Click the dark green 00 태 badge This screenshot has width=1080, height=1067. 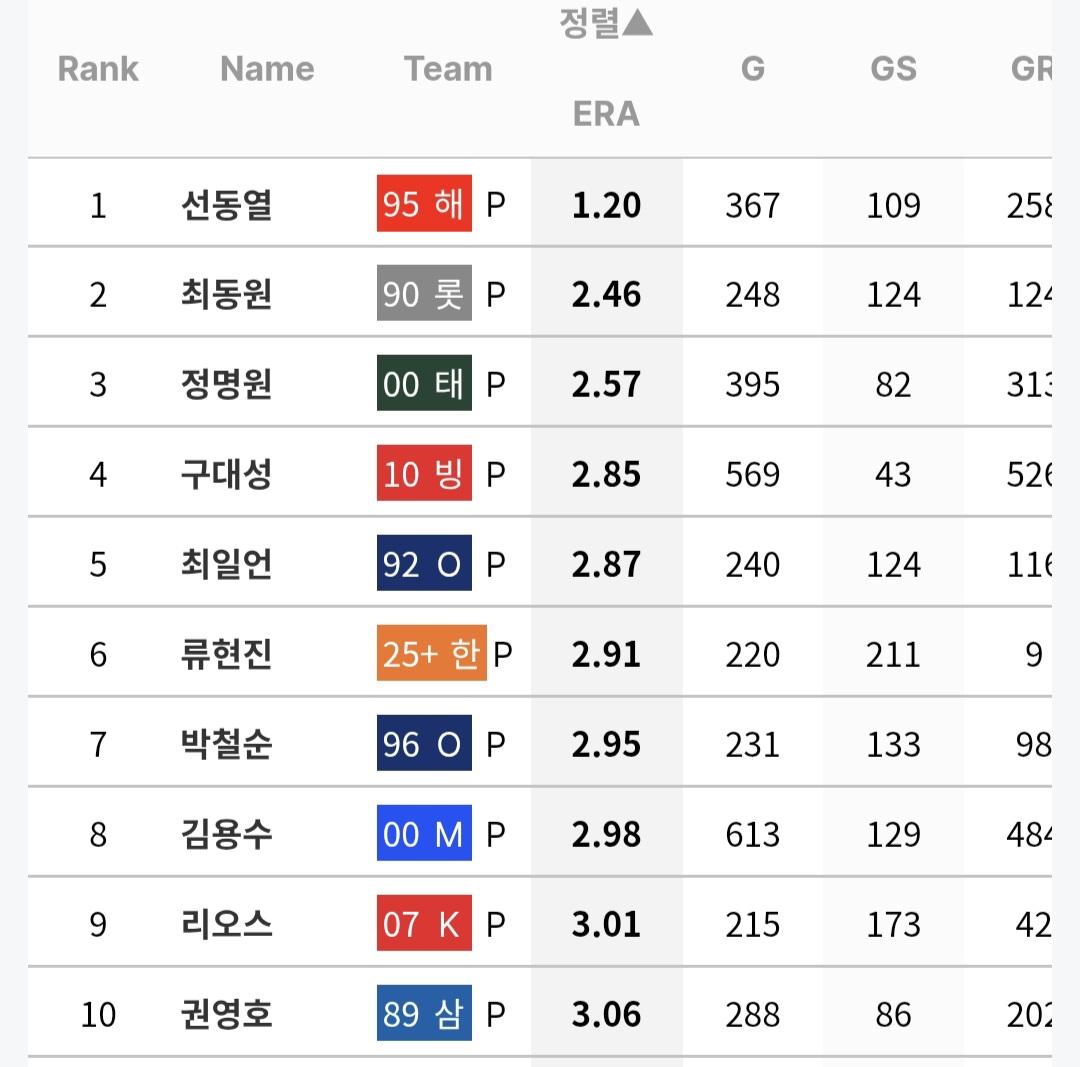click(424, 383)
